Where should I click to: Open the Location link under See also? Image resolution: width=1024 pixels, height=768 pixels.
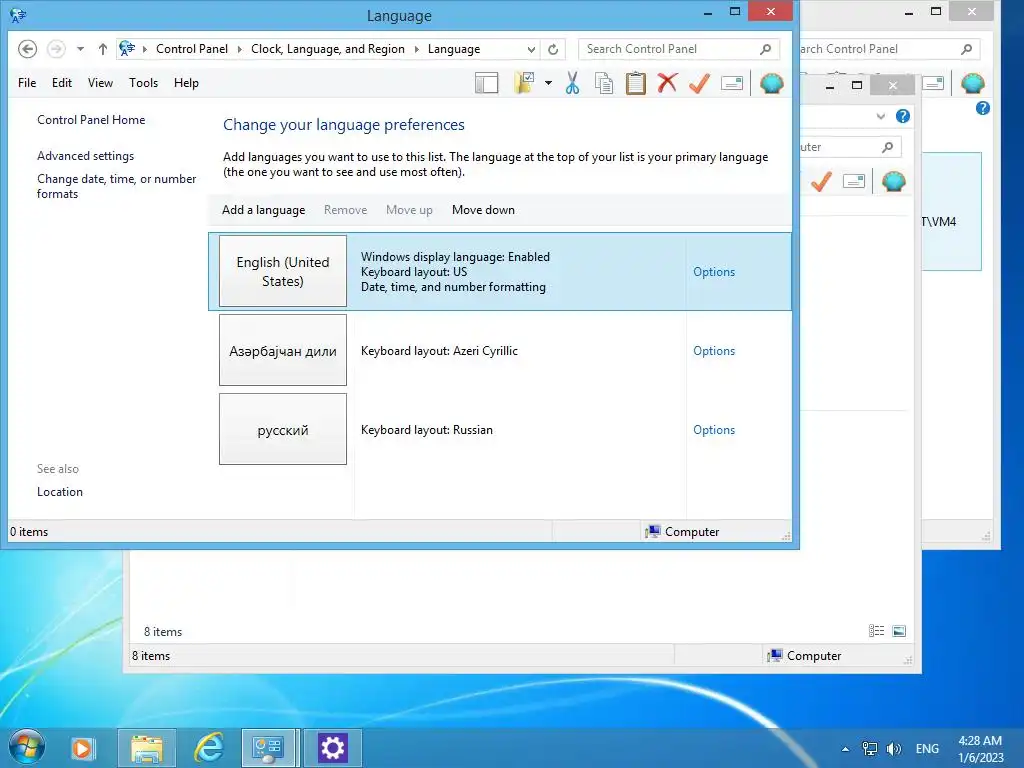(x=59, y=492)
